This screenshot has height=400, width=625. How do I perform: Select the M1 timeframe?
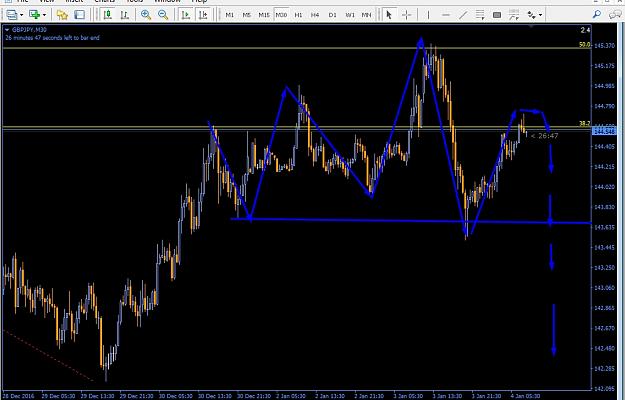(x=230, y=15)
